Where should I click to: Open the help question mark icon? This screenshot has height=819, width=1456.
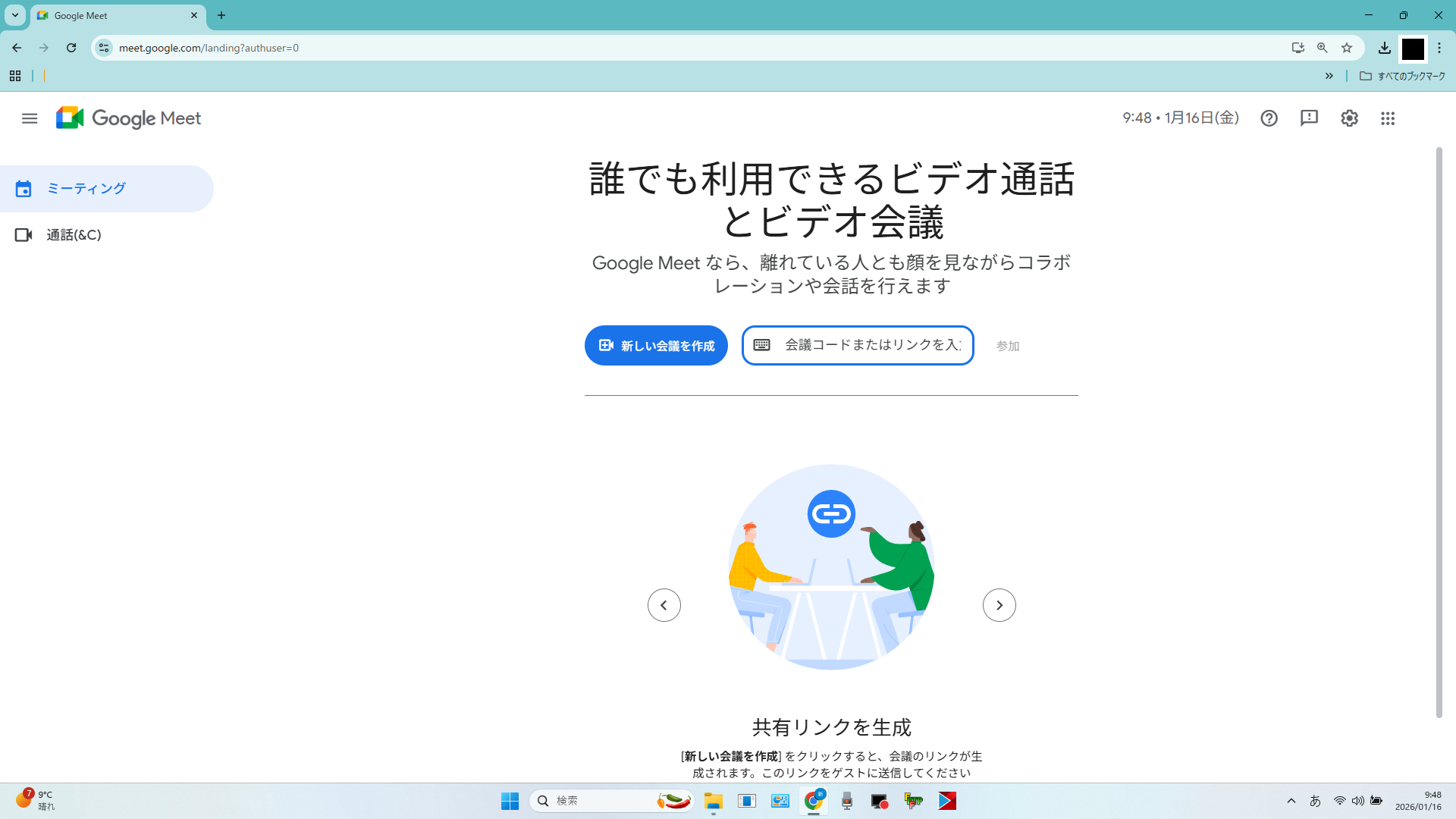(x=1269, y=118)
